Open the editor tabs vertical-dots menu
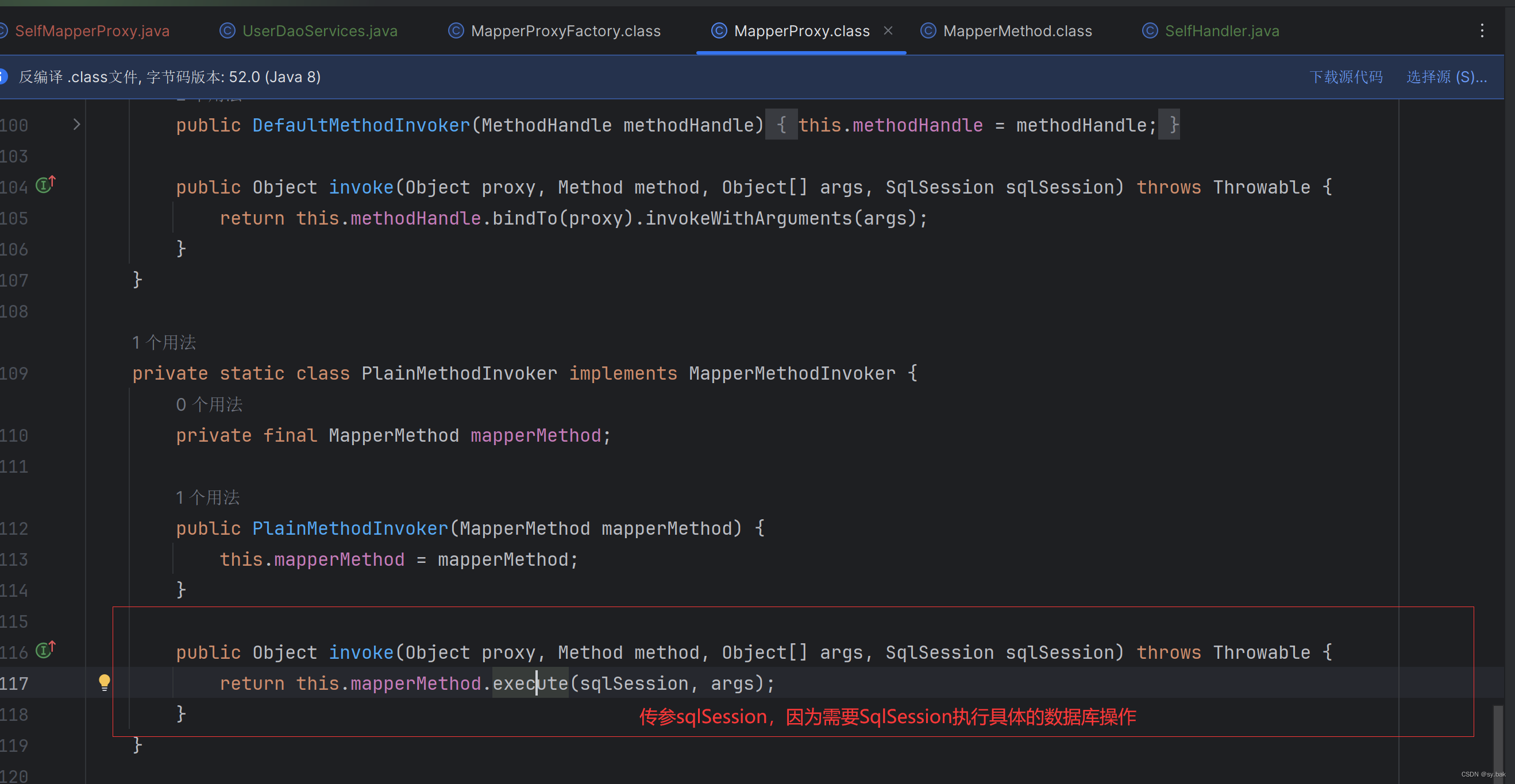 click(1482, 30)
